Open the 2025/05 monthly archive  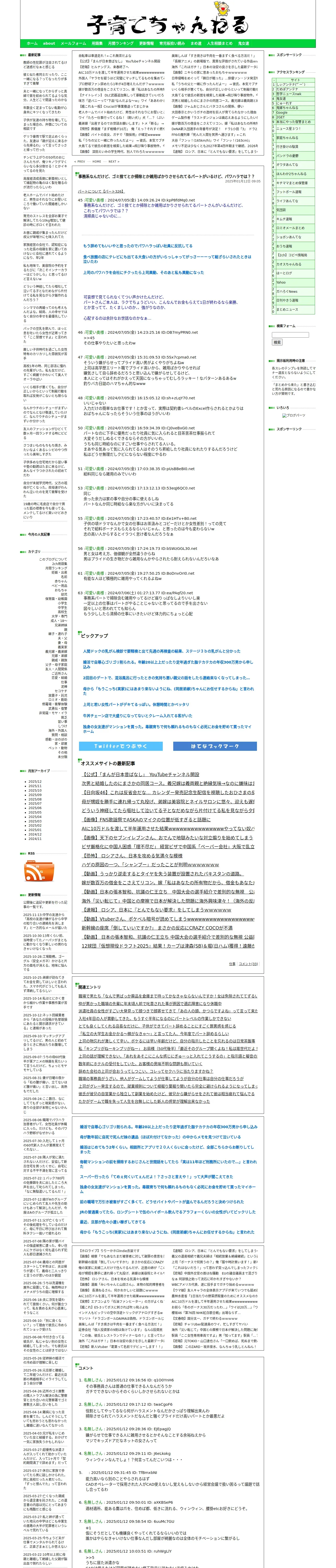(35, 812)
